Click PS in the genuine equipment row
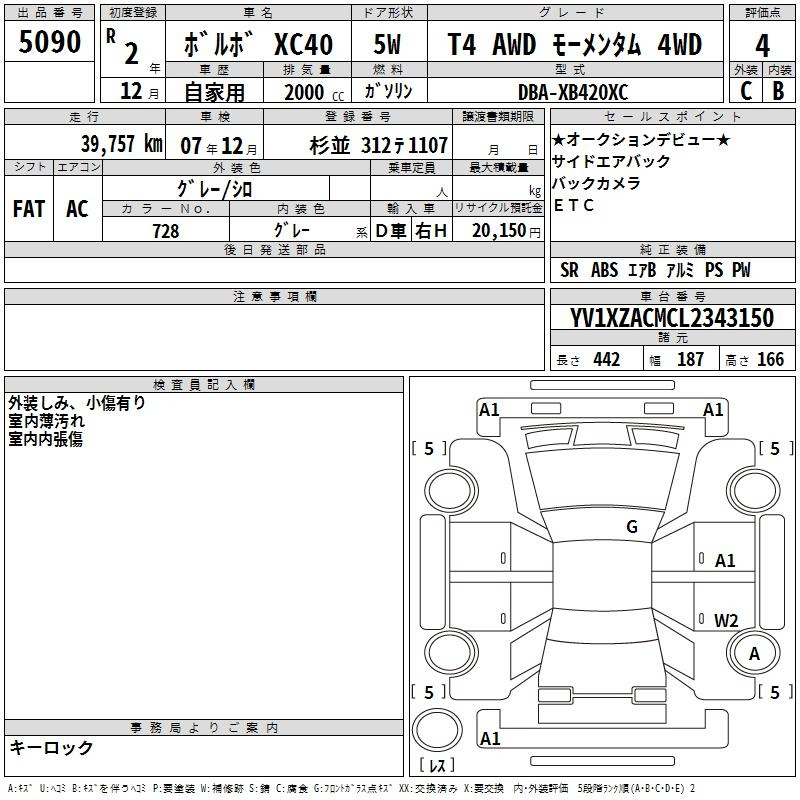Image resolution: width=800 pixels, height=800 pixels. [x=714, y=270]
